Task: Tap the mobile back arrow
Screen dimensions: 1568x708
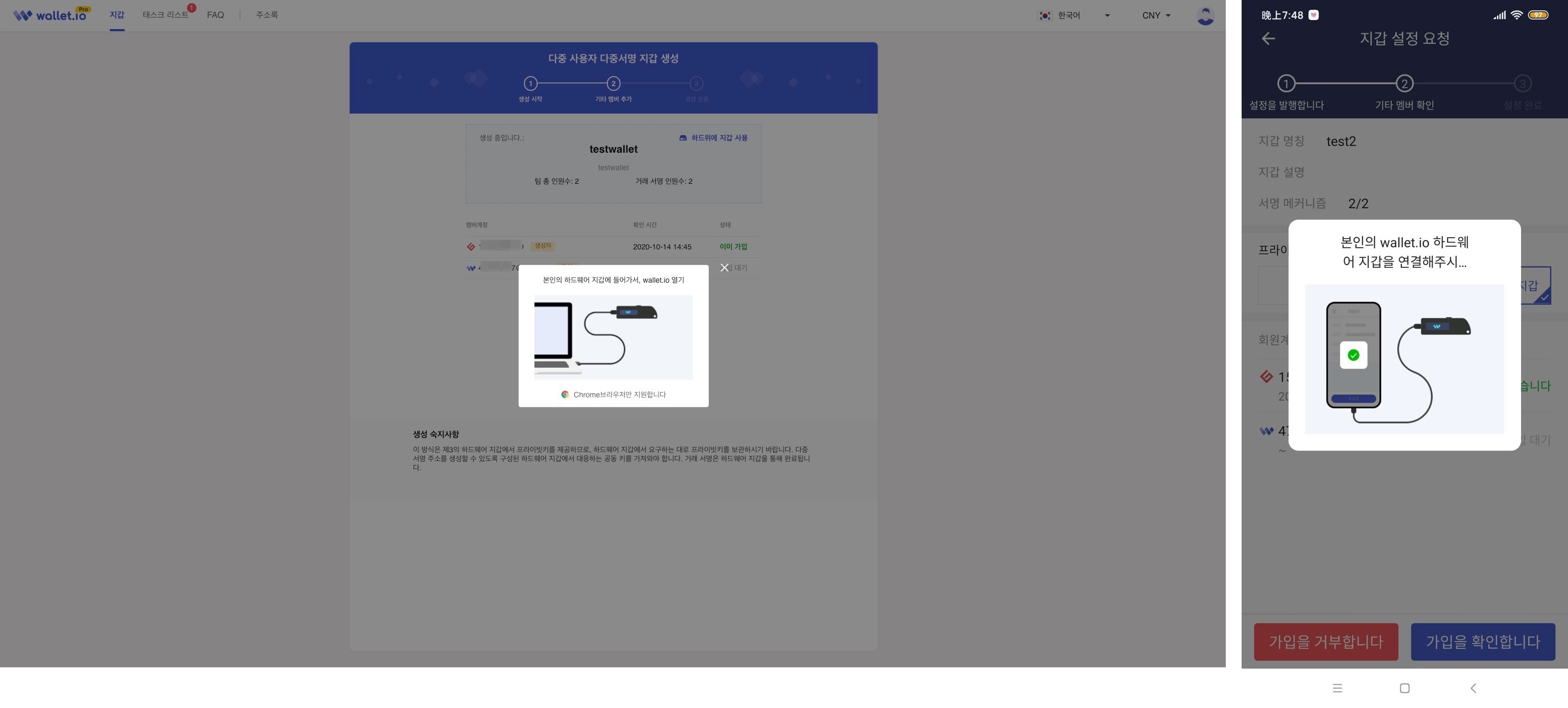Action: (x=1268, y=39)
